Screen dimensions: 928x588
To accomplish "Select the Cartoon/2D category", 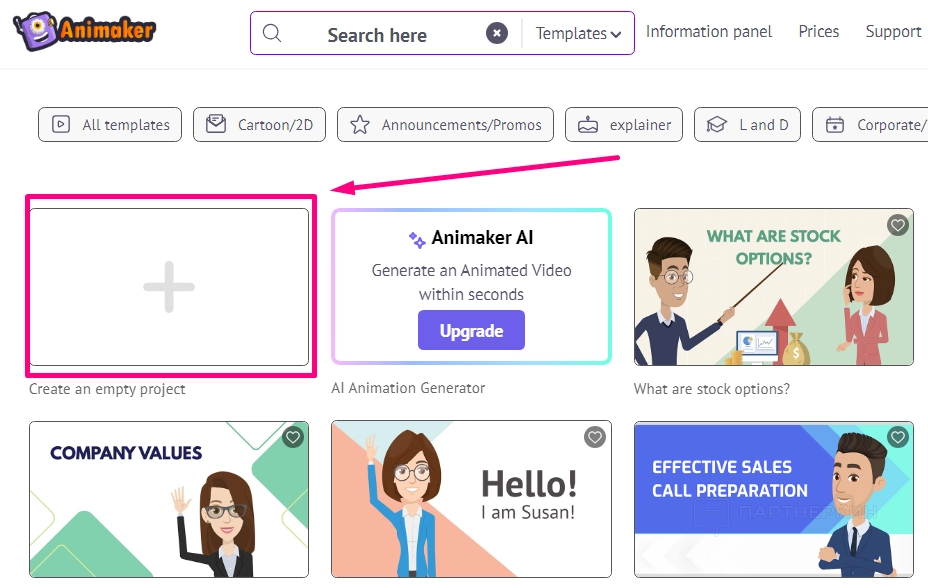I will click(x=259, y=125).
